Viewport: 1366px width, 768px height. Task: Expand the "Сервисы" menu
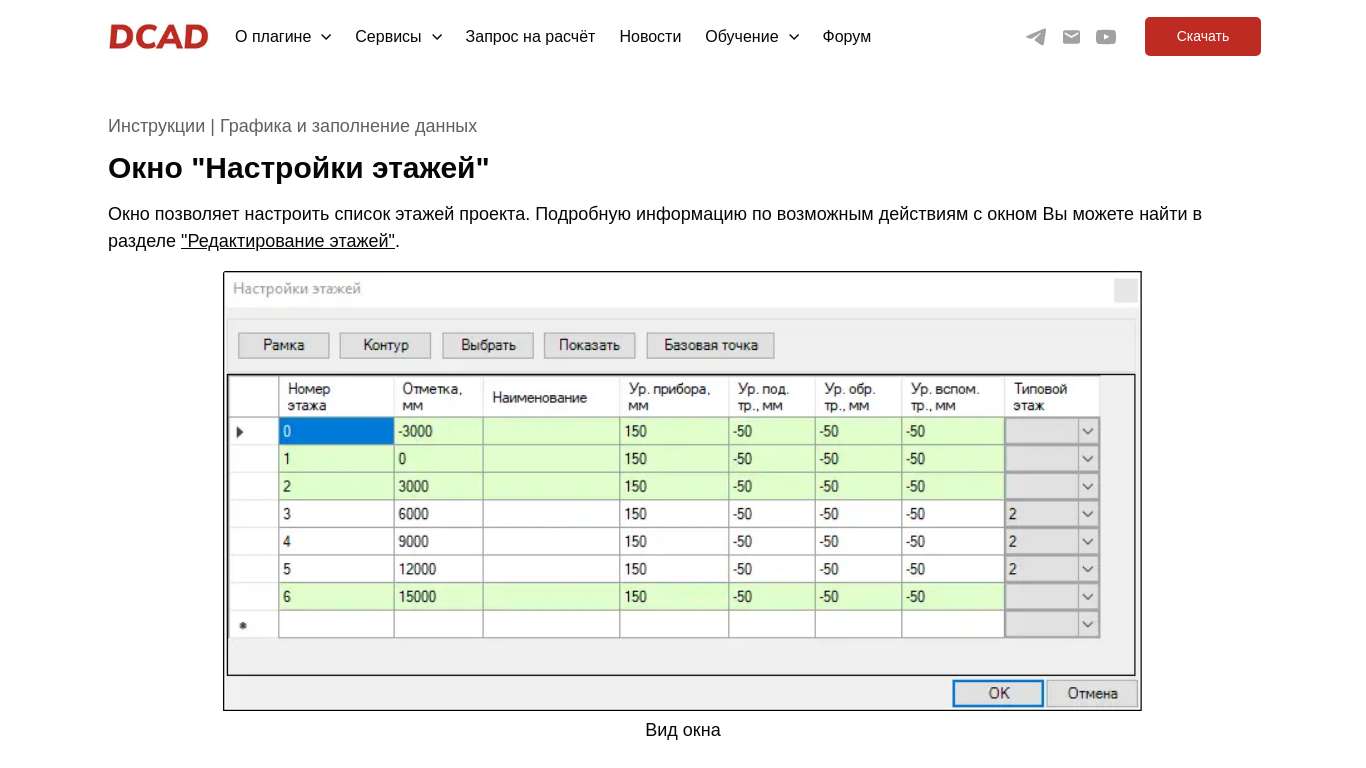pos(398,37)
